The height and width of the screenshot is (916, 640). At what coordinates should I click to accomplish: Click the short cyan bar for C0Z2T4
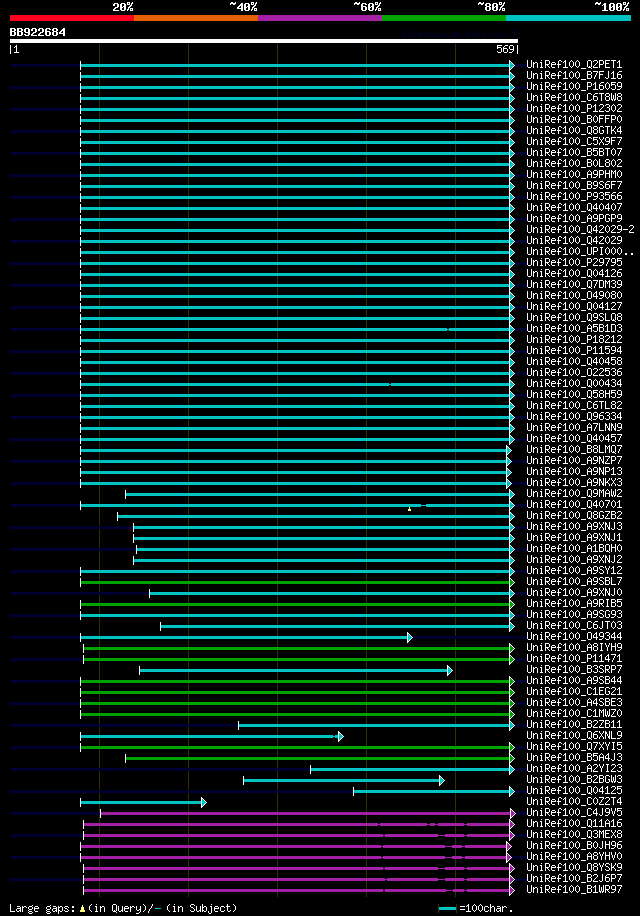coord(144,803)
